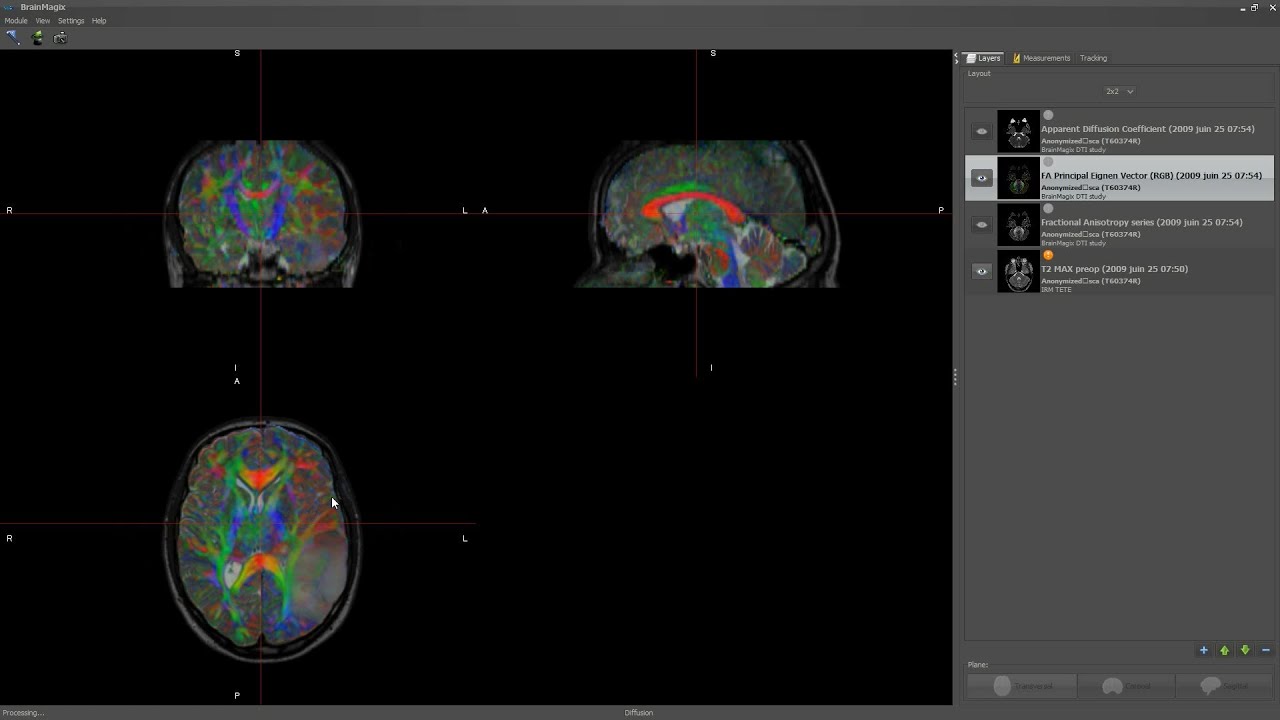Click the coronal brain view image

[x=262, y=213]
